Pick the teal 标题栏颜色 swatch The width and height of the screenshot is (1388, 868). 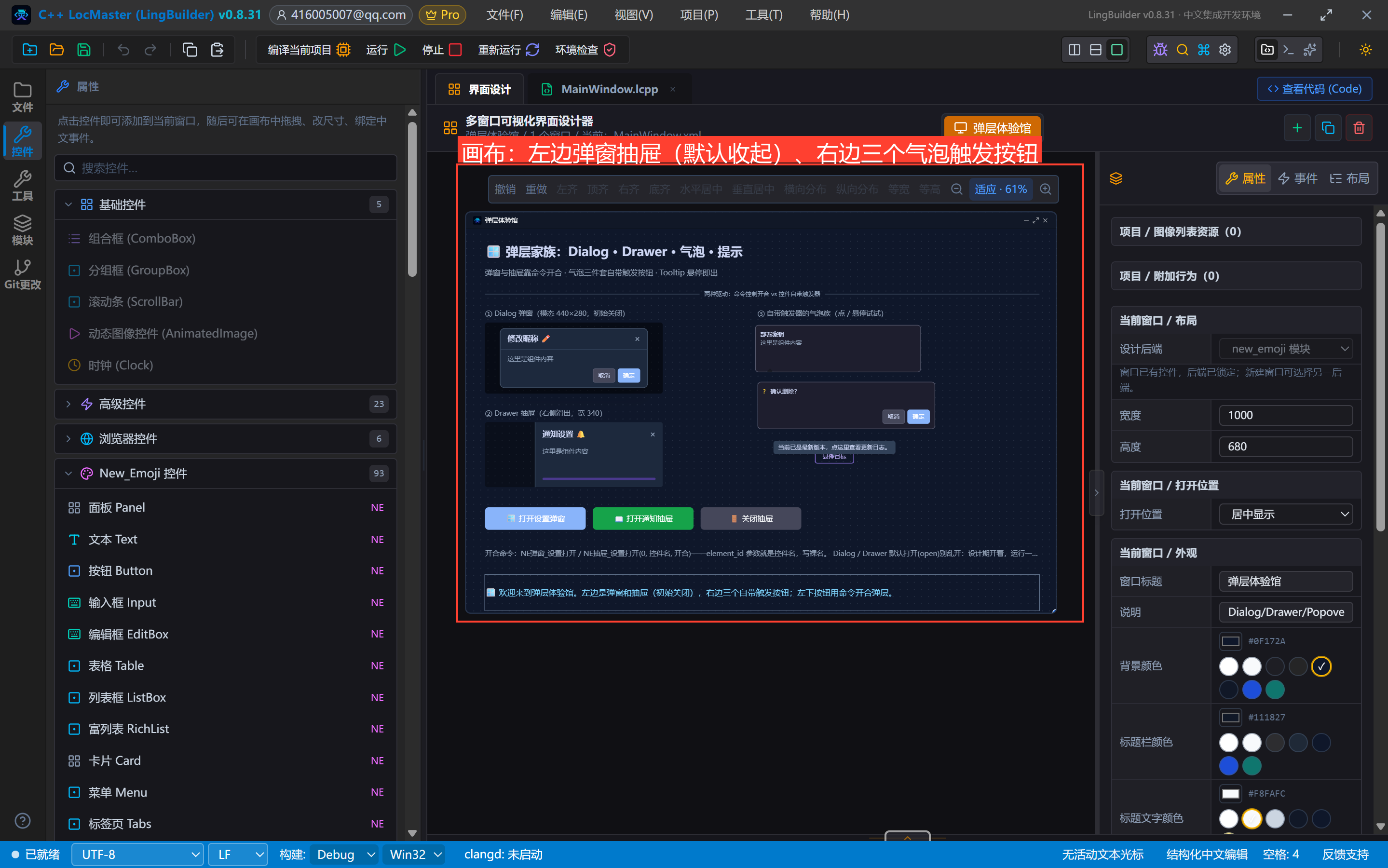[x=1252, y=765]
